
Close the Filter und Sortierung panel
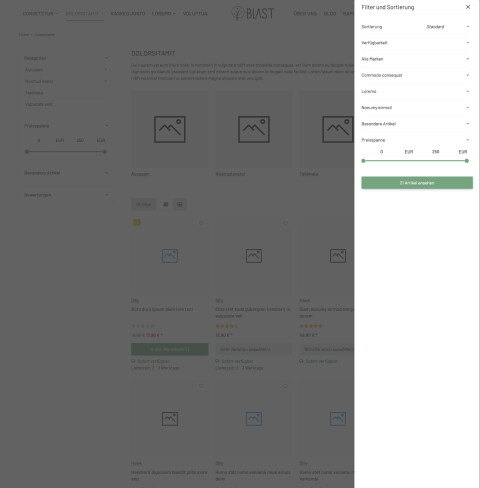(x=468, y=7)
